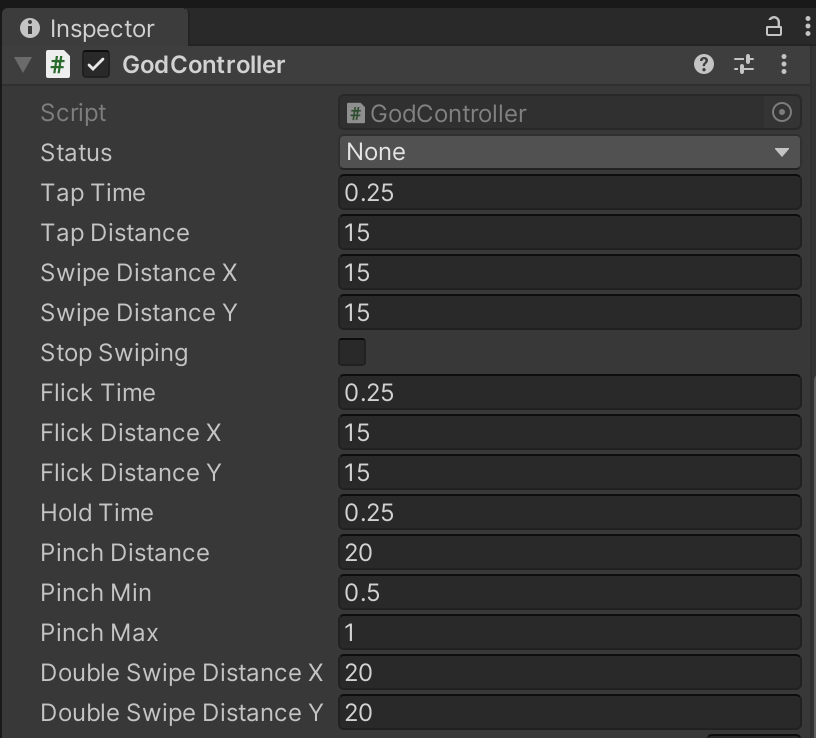
Task: Open GodController component options menu
Action: (784, 65)
